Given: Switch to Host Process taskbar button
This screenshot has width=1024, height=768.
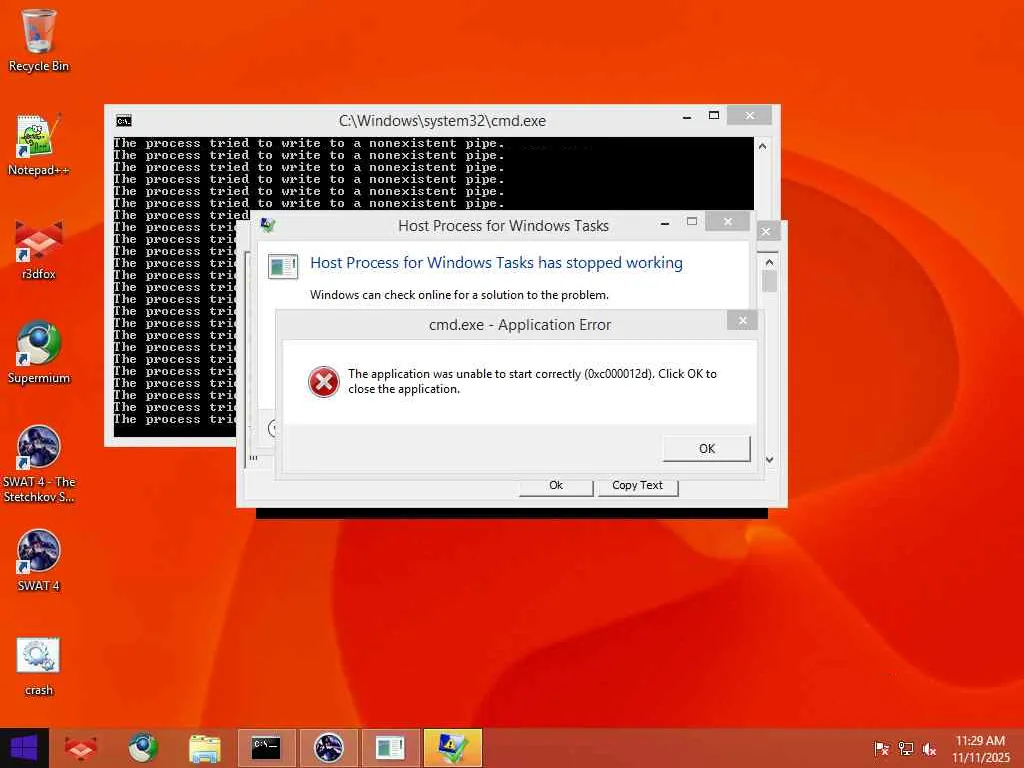Looking at the screenshot, I should pyautogui.click(x=391, y=748).
